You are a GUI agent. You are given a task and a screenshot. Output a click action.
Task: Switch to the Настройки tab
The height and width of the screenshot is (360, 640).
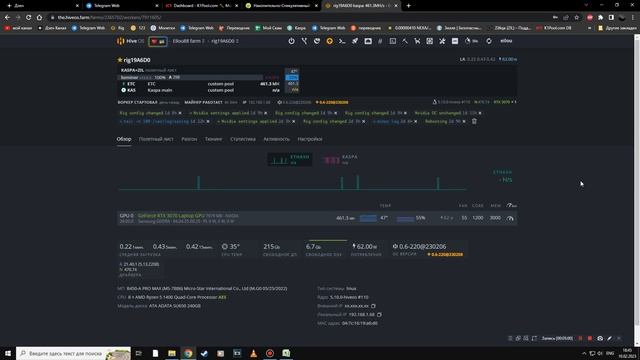pyautogui.click(x=310, y=139)
